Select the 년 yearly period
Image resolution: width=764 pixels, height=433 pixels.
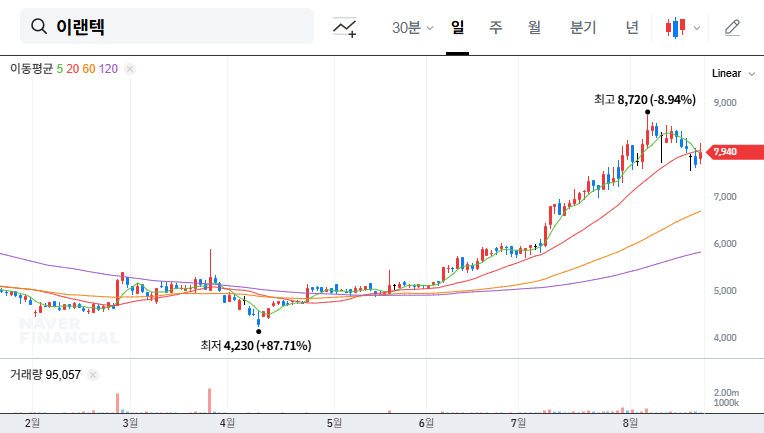click(x=631, y=27)
